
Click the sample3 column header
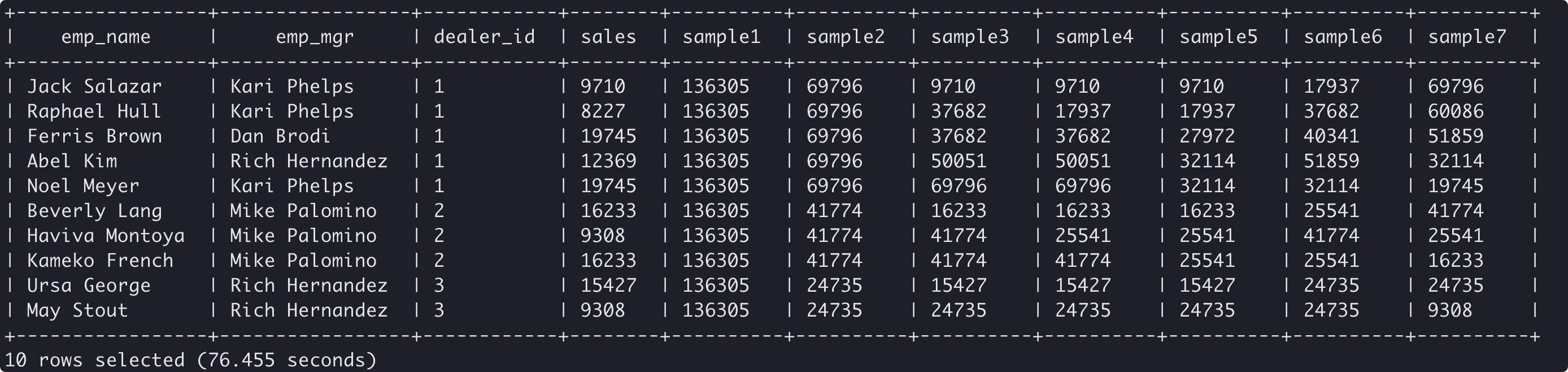pyautogui.click(x=970, y=37)
